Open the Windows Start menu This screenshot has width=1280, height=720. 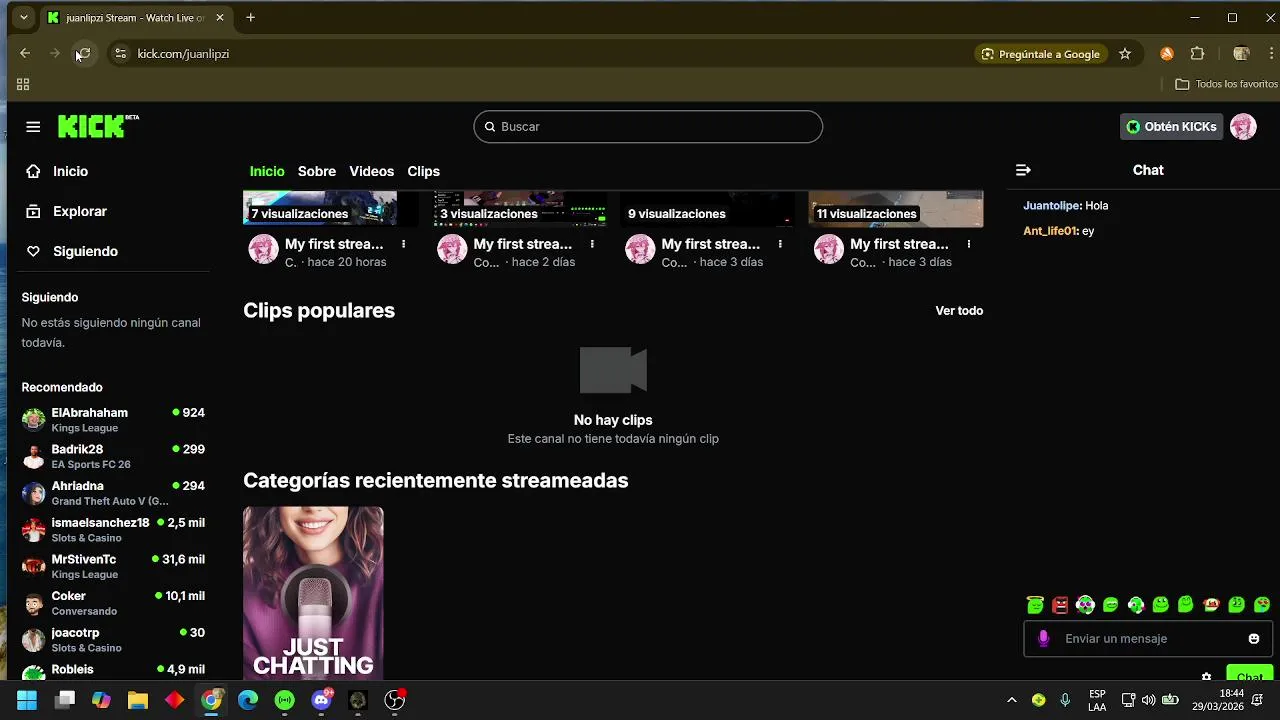tap(27, 700)
